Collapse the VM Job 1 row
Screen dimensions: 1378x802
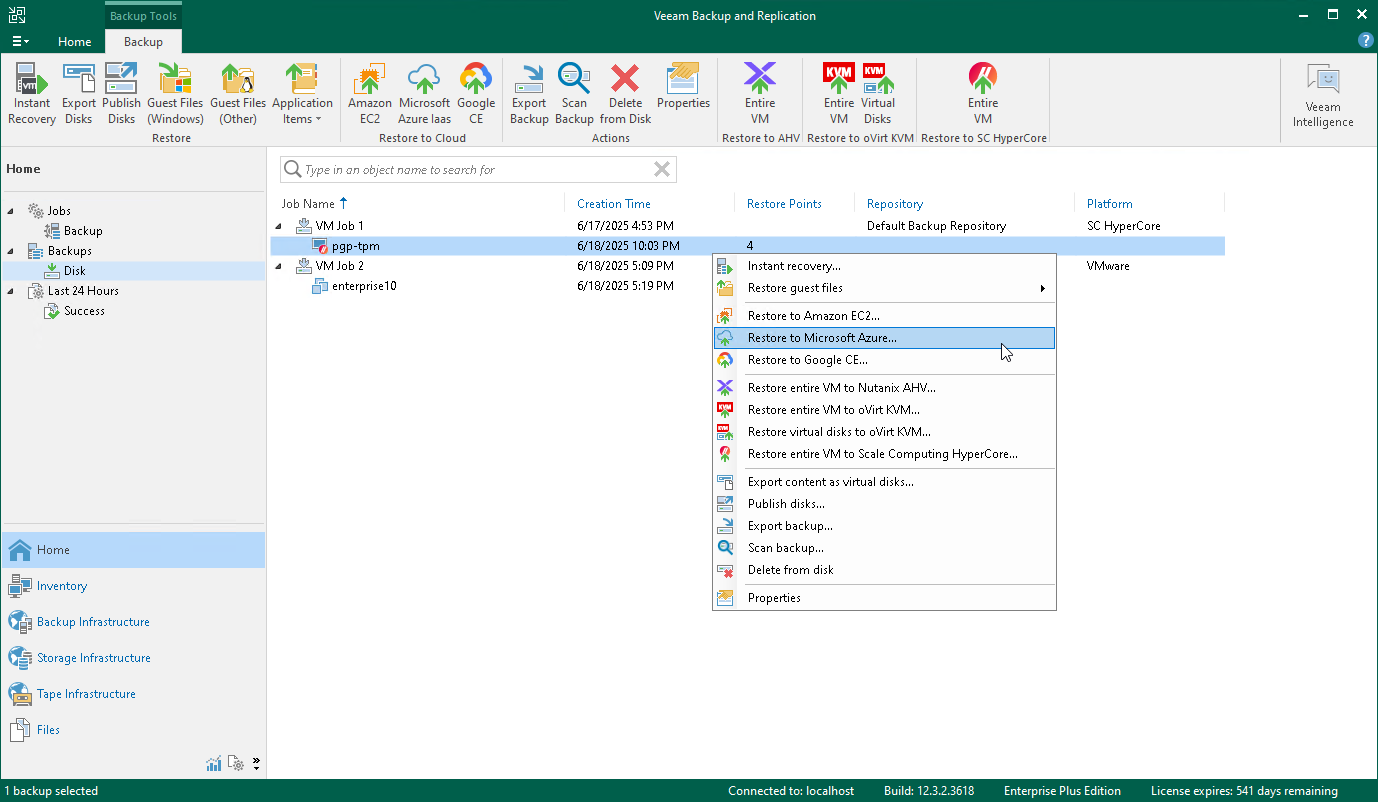(x=280, y=226)
